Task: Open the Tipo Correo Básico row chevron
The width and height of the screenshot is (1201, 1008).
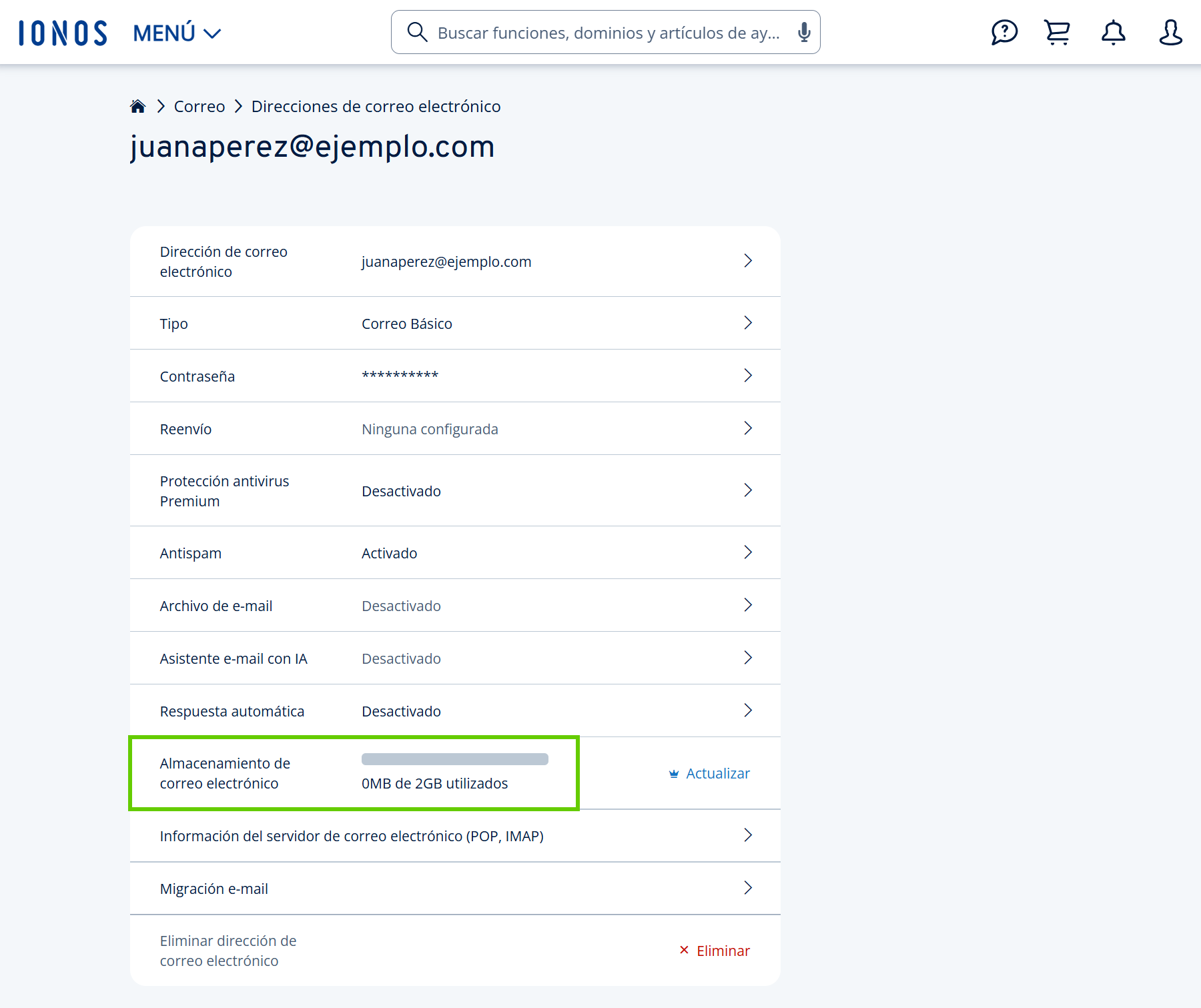Action: (x=747, y=324)
